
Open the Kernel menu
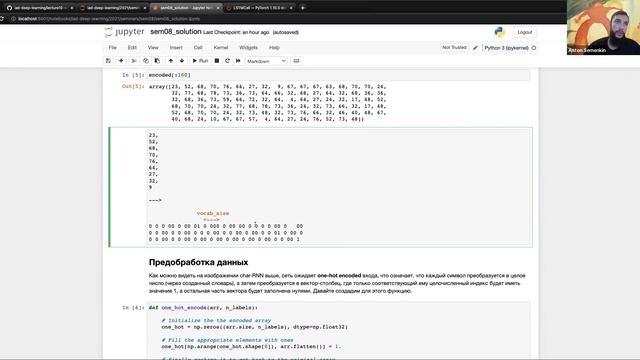click(x=221, y=47)
